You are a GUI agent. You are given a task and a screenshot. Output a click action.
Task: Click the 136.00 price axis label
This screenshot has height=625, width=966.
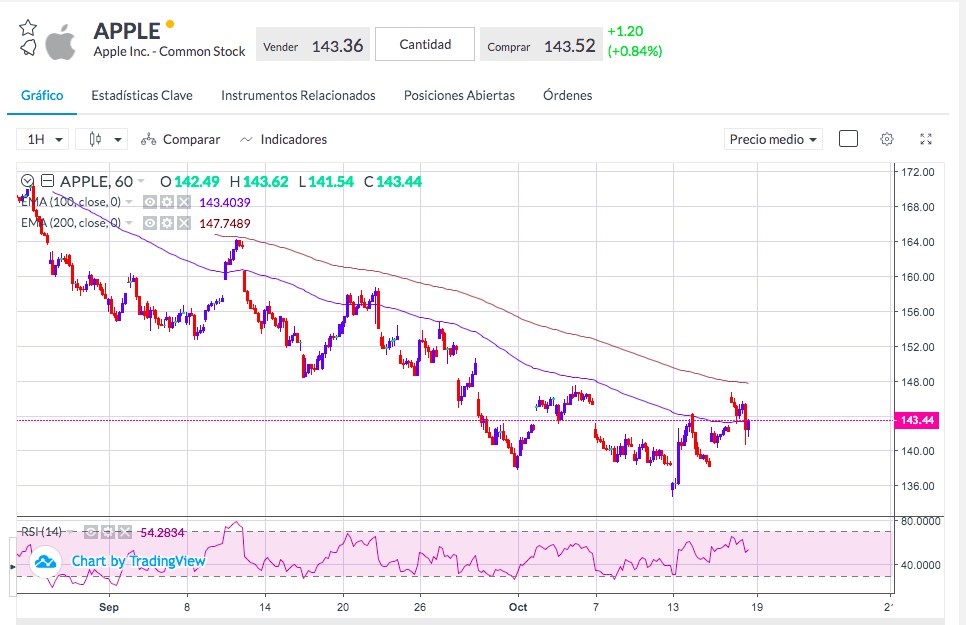(918, 486)
